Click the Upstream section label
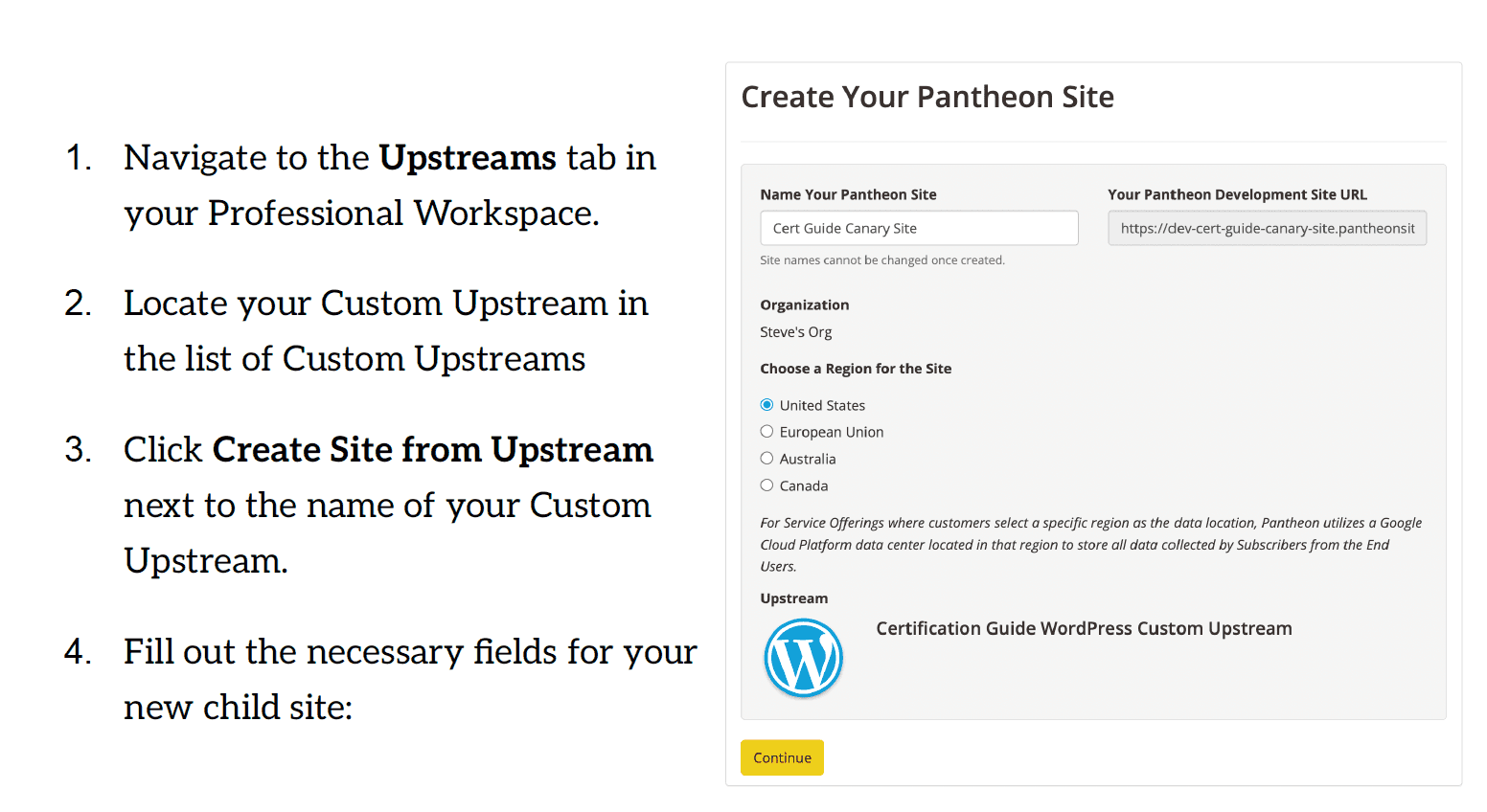This screenshot has height=812, width=1487. pyautogui.click(x=793, y=598)
